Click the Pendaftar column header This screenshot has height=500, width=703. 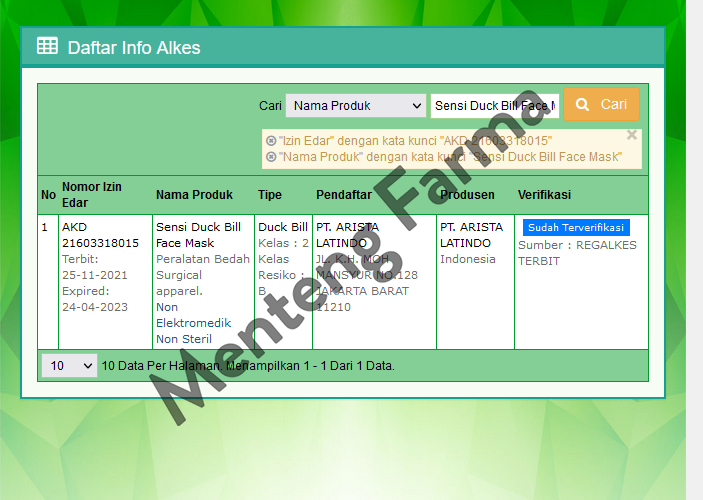(344, 195)
